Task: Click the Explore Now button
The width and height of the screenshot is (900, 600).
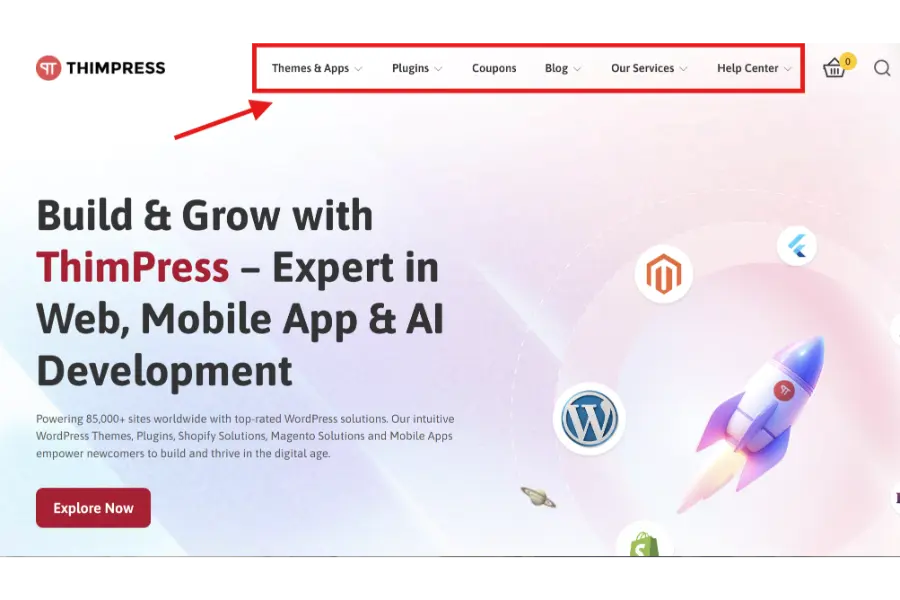Action: [x=92, y=508]
